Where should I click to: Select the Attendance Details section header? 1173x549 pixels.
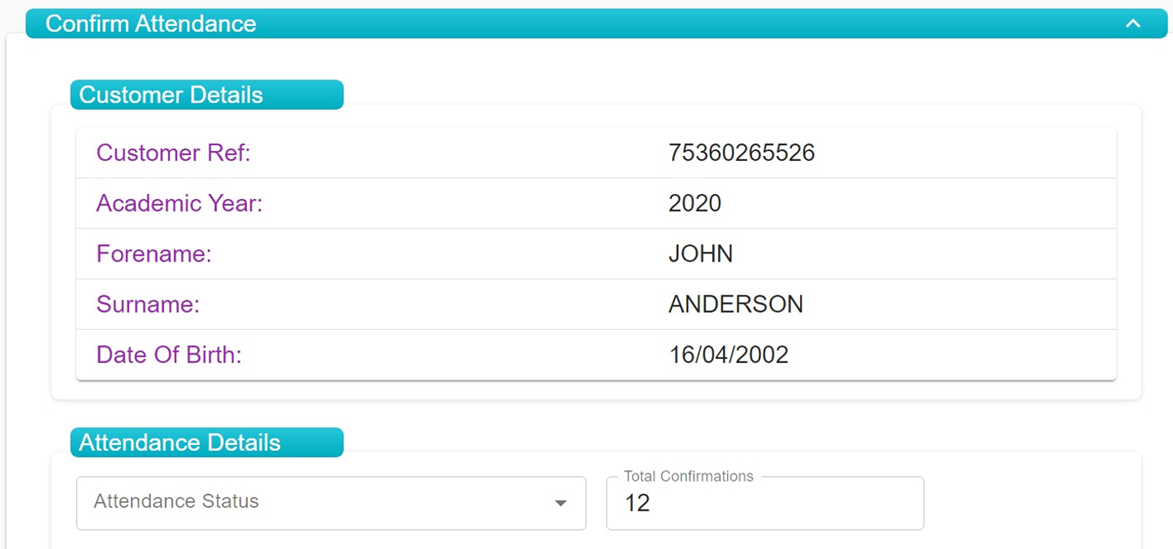206,442
